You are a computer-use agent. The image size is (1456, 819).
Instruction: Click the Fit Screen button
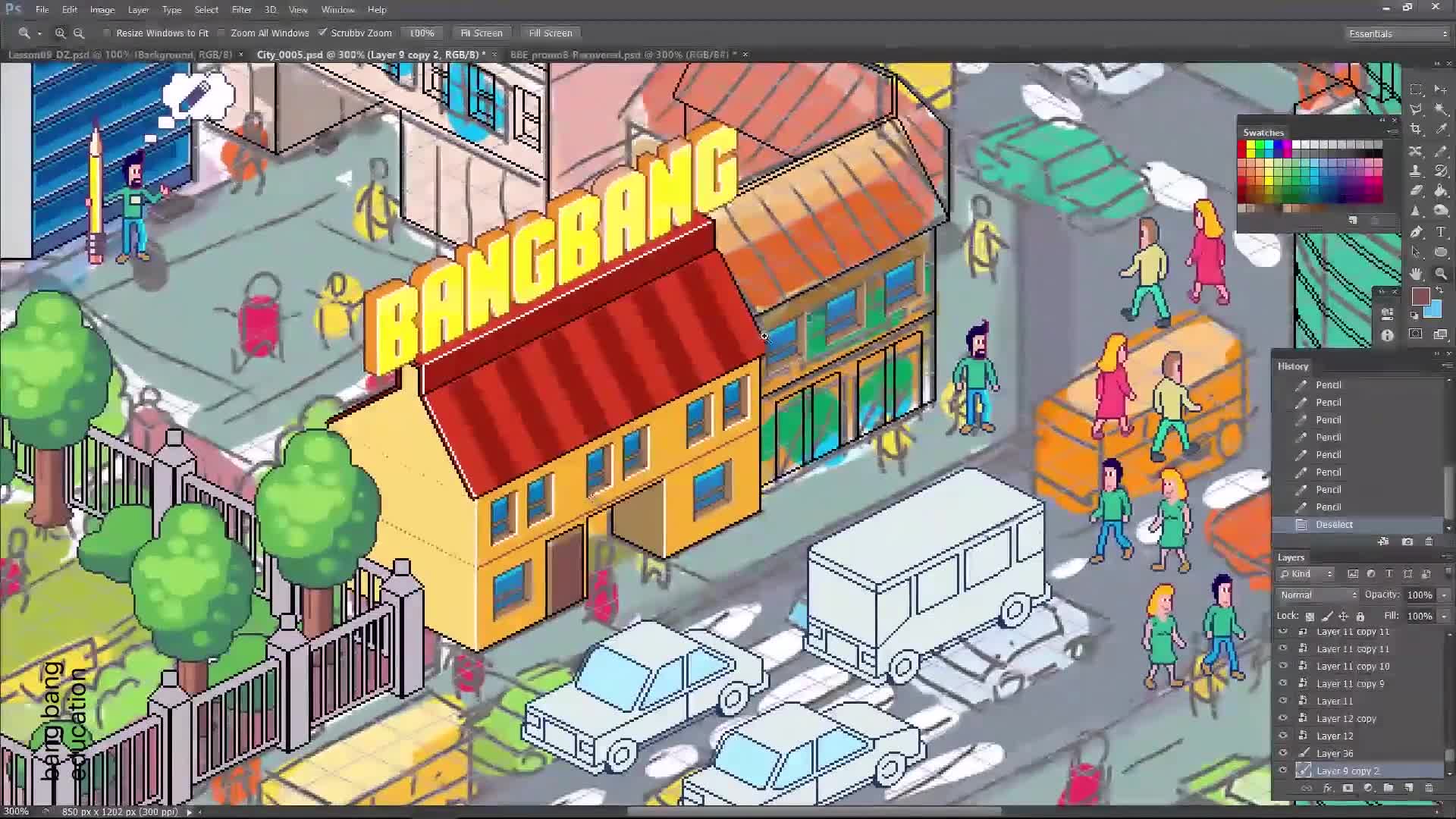[x=482, y=33]
